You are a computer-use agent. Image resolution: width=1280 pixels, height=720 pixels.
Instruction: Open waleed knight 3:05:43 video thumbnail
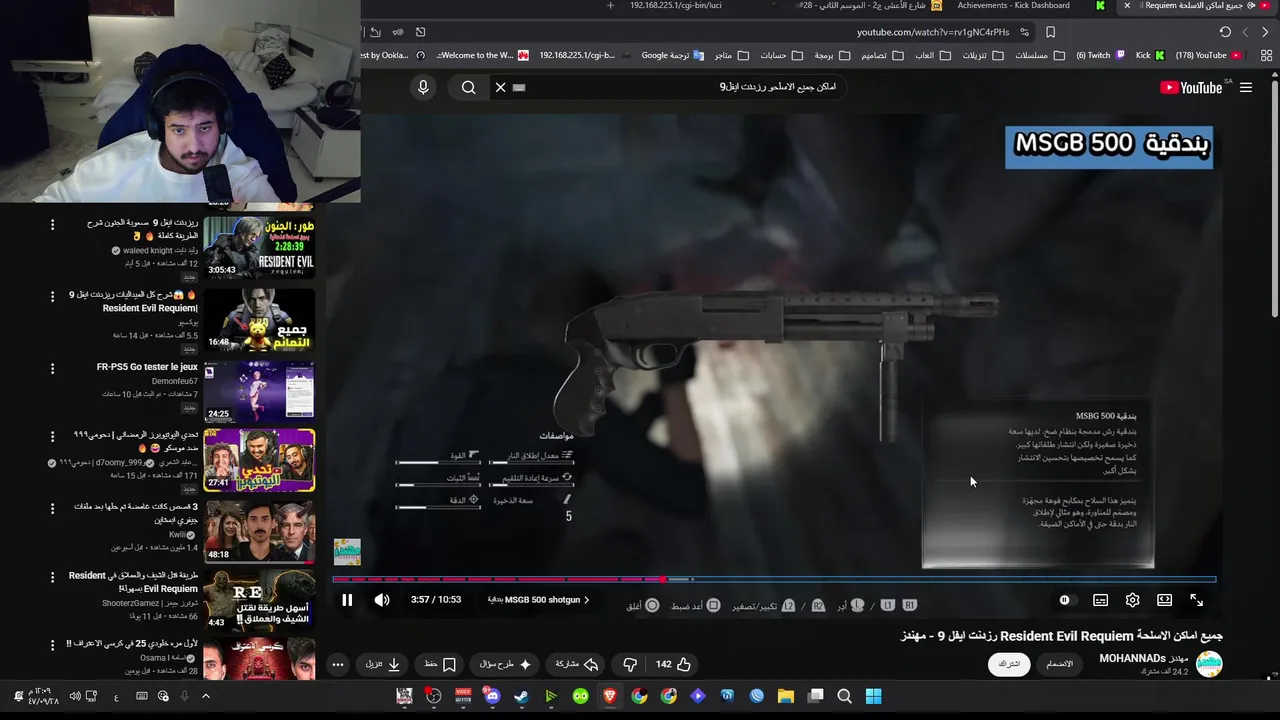coord(259,246)
